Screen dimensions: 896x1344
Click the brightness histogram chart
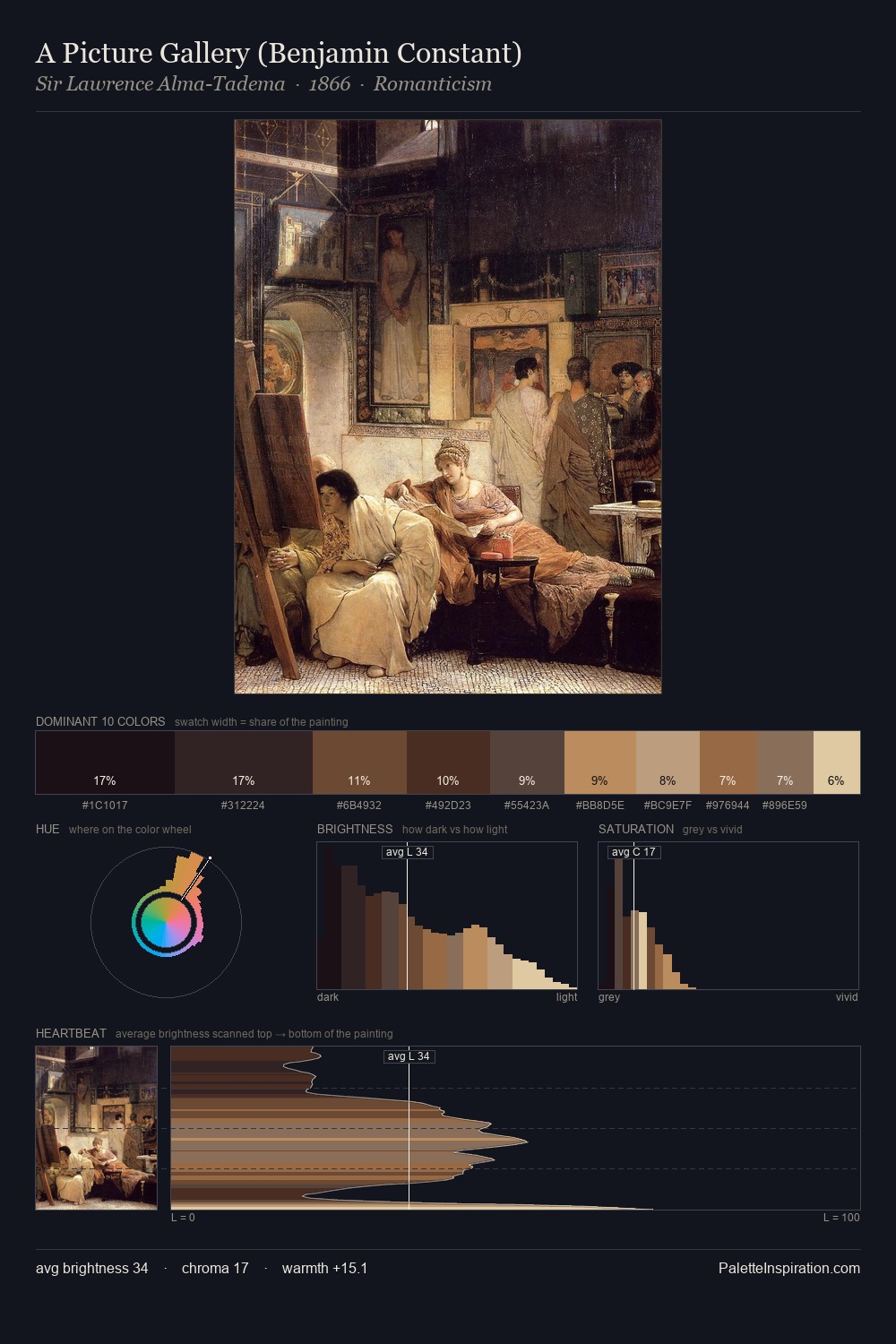click(x=447, y=916)
